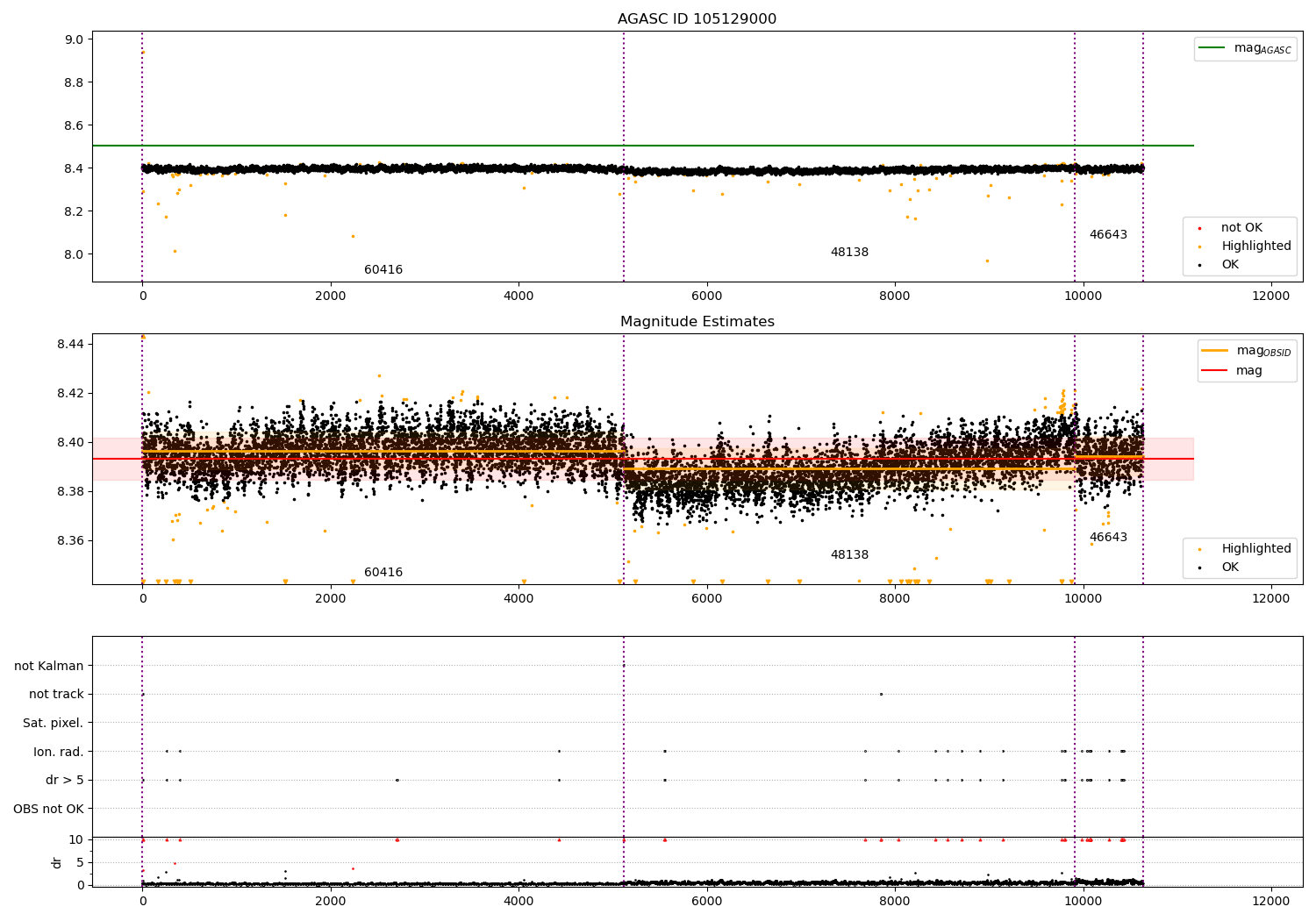The width and height of the screenshot is (1316, 921).
Task: Click the 12000 x-axis tick in bottom plot
Action: (x=1270, y=901)
